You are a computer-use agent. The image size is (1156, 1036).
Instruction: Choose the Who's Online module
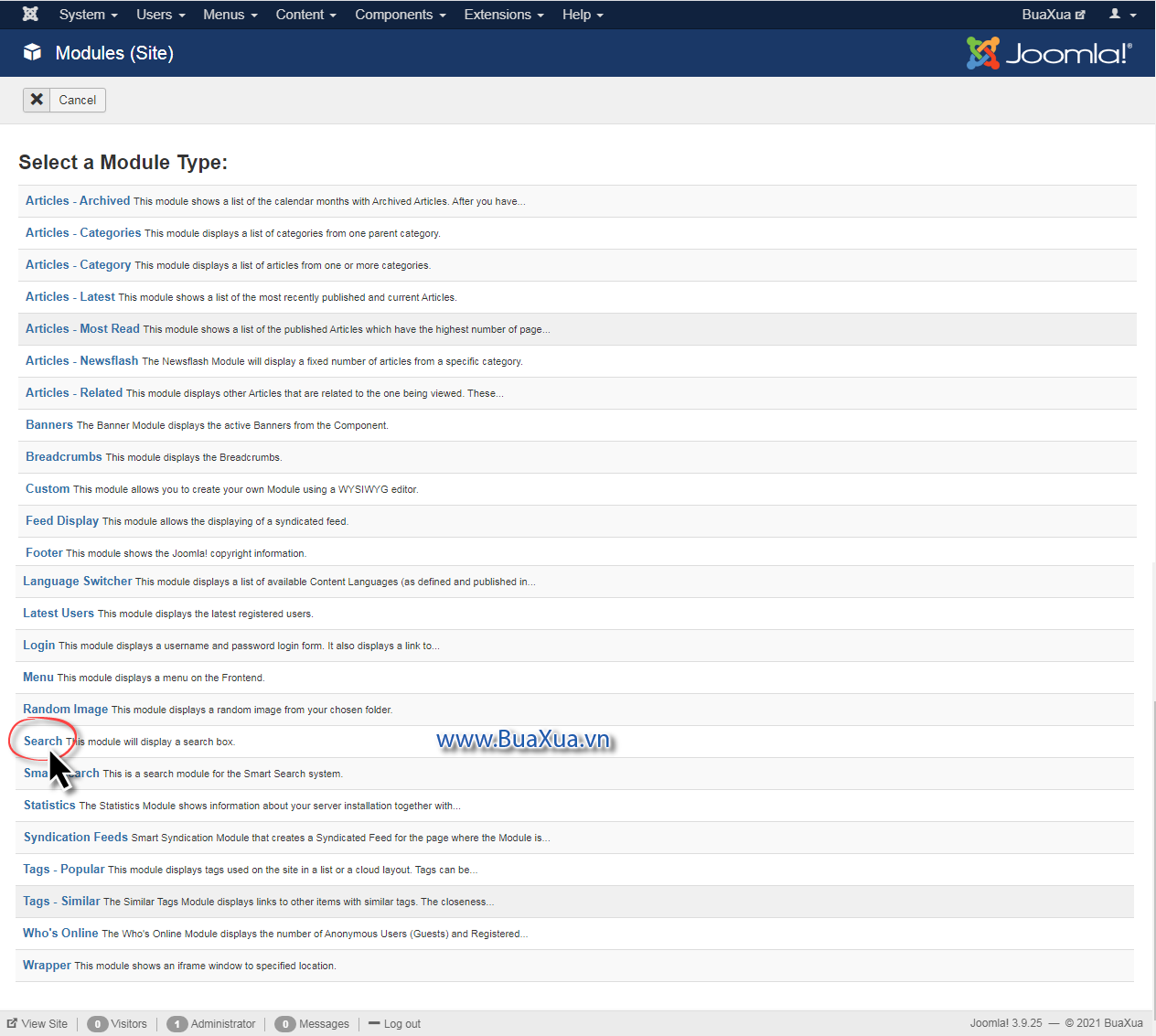coord(60,933)
